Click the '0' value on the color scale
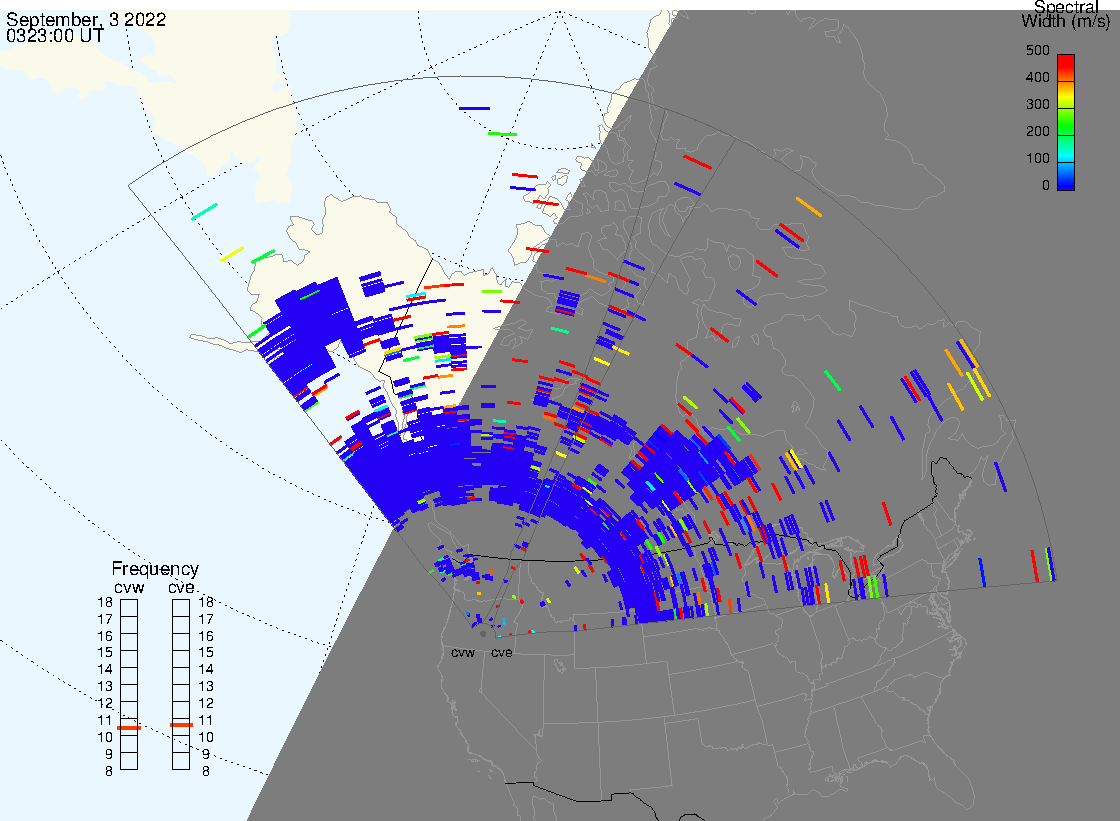This screenshot has width=1120, height=821. coord(1046,186)
